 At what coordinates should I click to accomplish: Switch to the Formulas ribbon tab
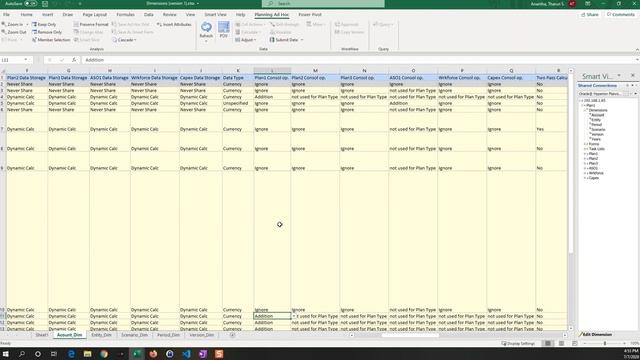coord(125,14)
